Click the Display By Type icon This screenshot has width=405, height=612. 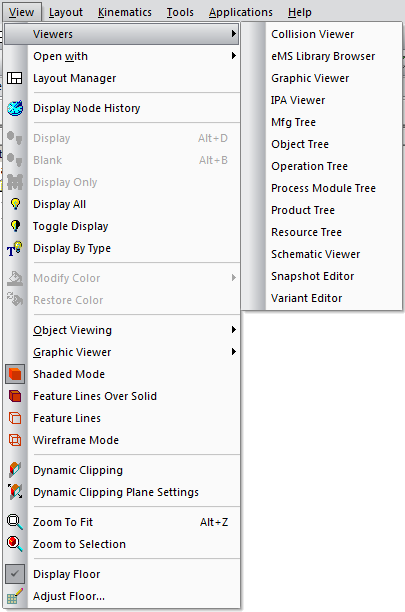15,248
